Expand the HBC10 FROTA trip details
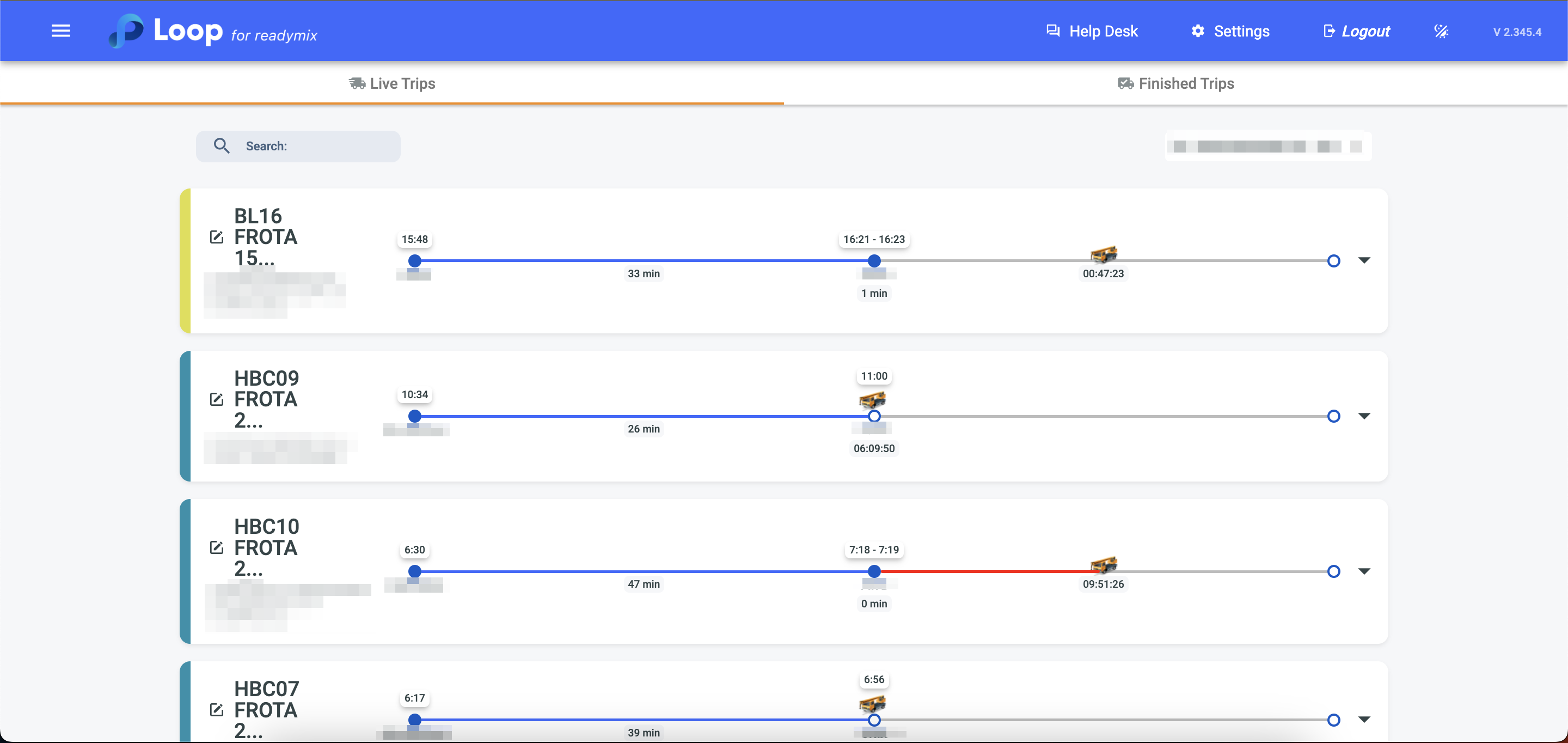 1364,571
